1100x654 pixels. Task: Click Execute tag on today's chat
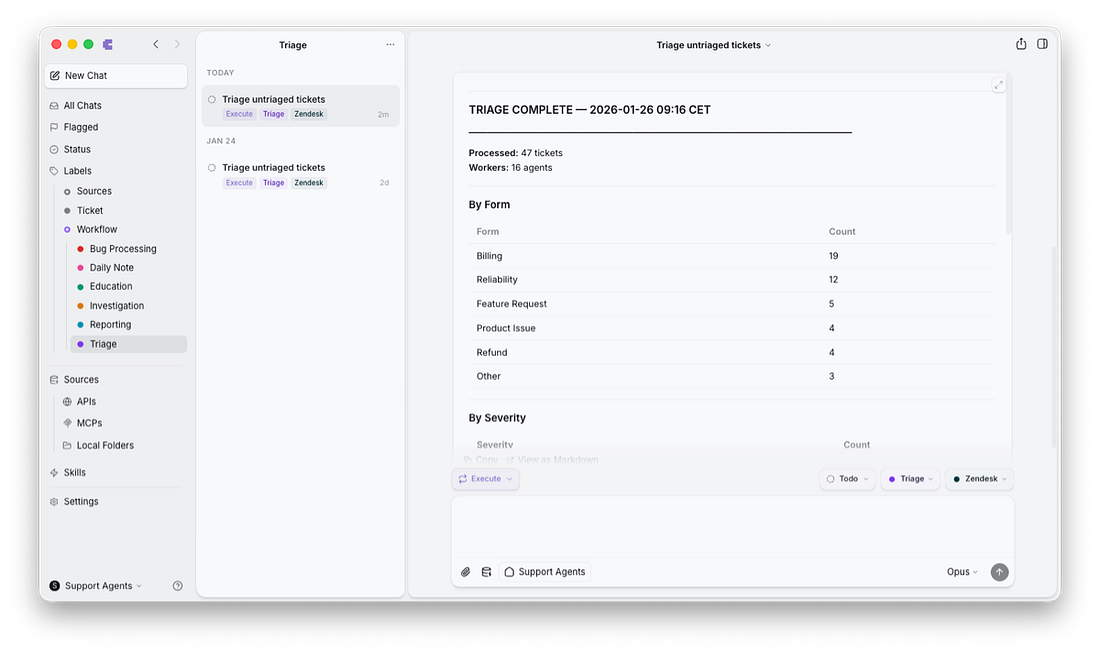click(x=239, y=114)
